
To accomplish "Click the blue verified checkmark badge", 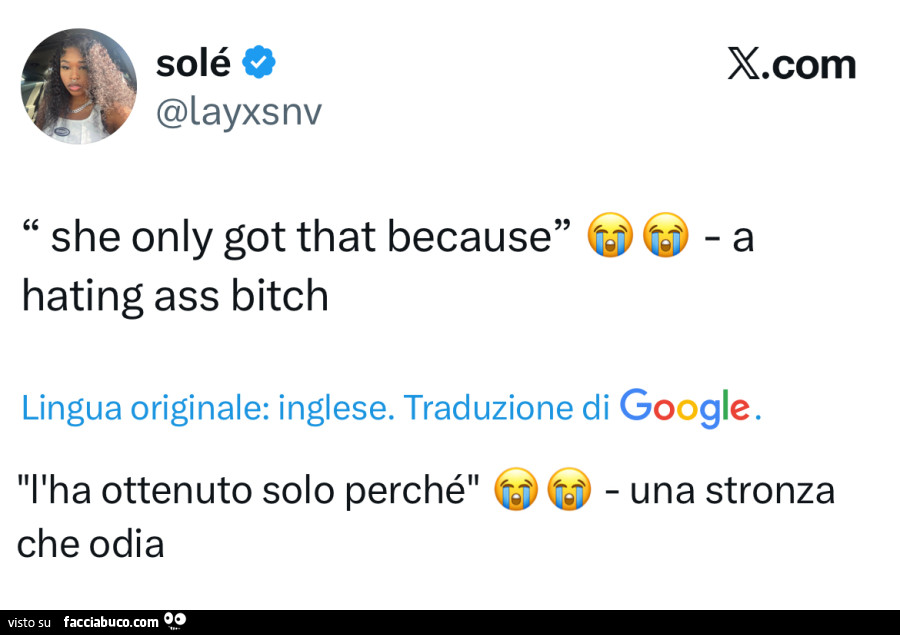I will [x=259, y=63].
